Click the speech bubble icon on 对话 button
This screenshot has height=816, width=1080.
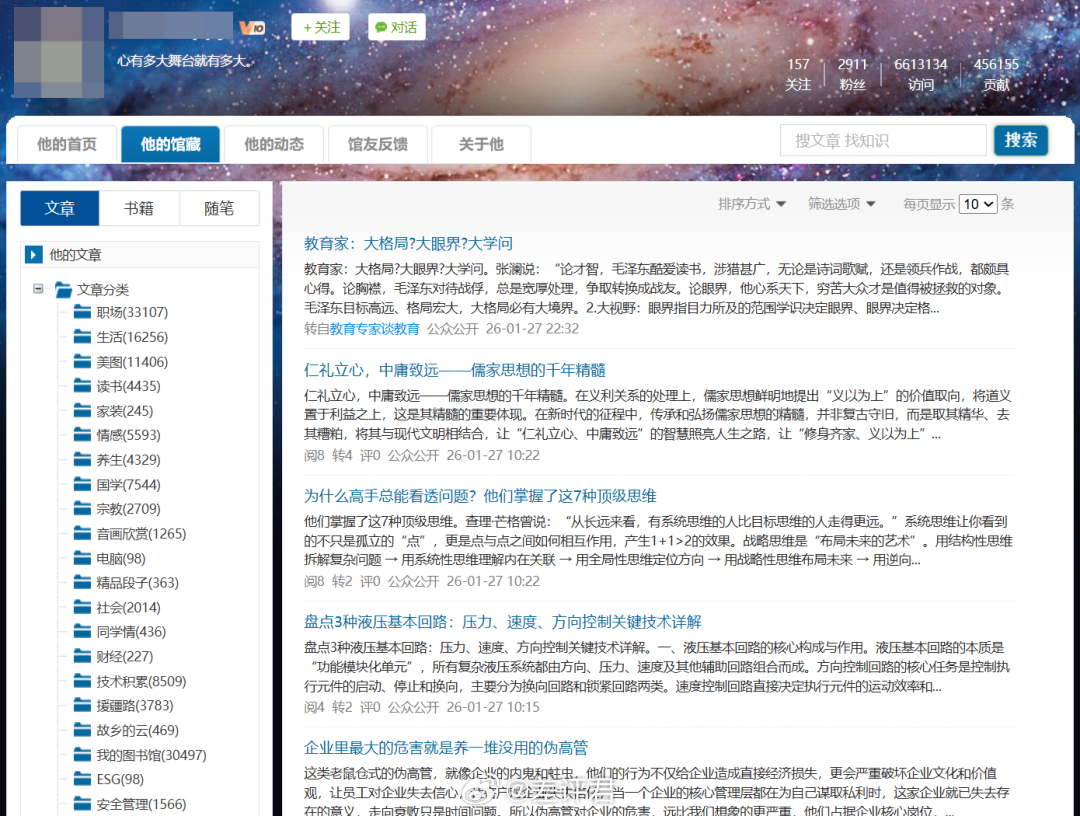tap(381, 27)
